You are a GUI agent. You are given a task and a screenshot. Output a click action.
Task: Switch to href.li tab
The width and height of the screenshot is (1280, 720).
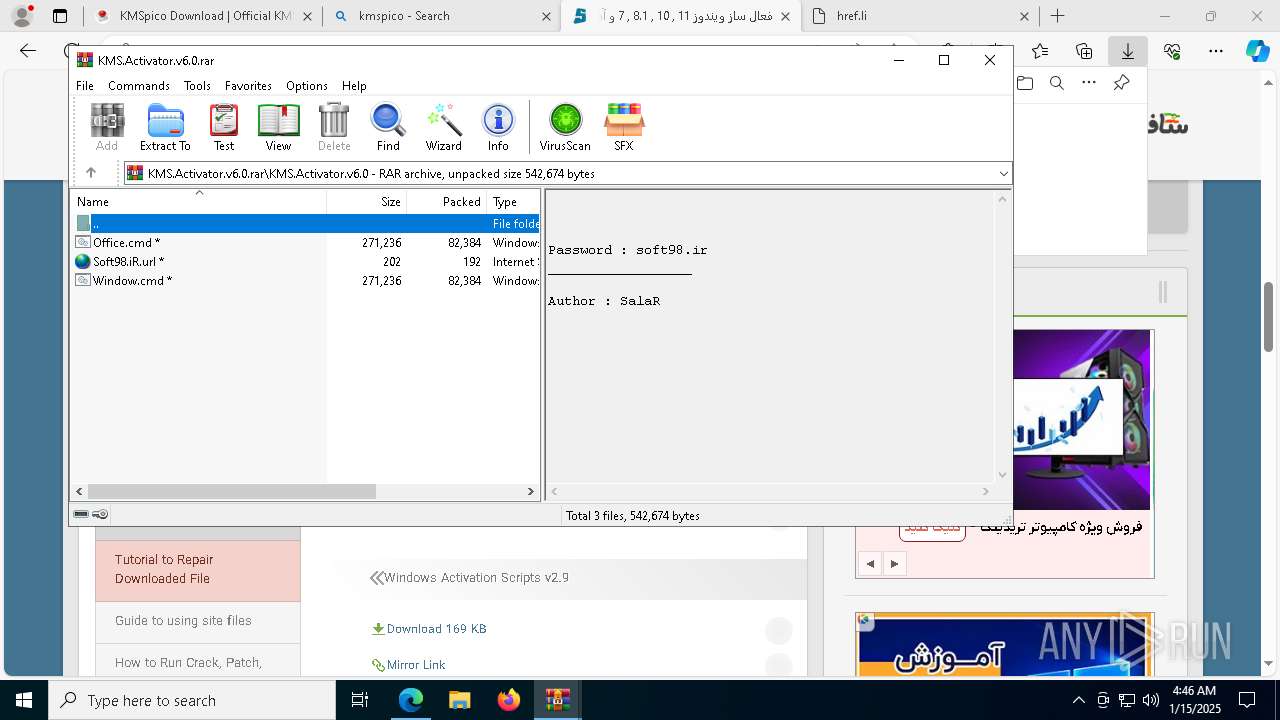pyautogui.click(x=920, y=16)
